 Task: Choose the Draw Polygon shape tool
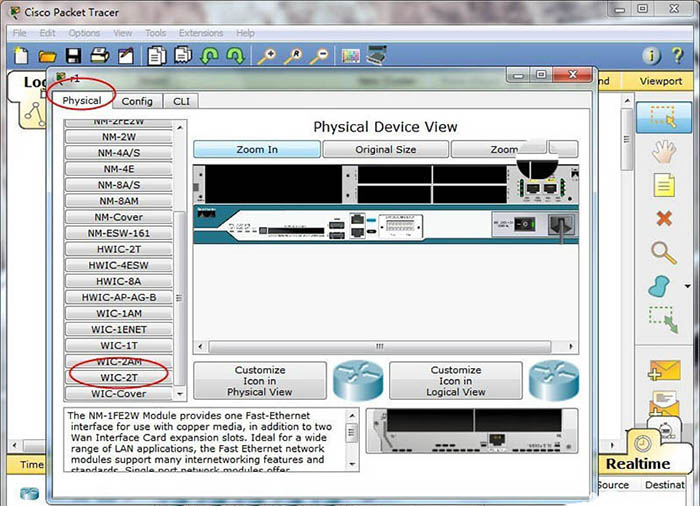point(659,286)
